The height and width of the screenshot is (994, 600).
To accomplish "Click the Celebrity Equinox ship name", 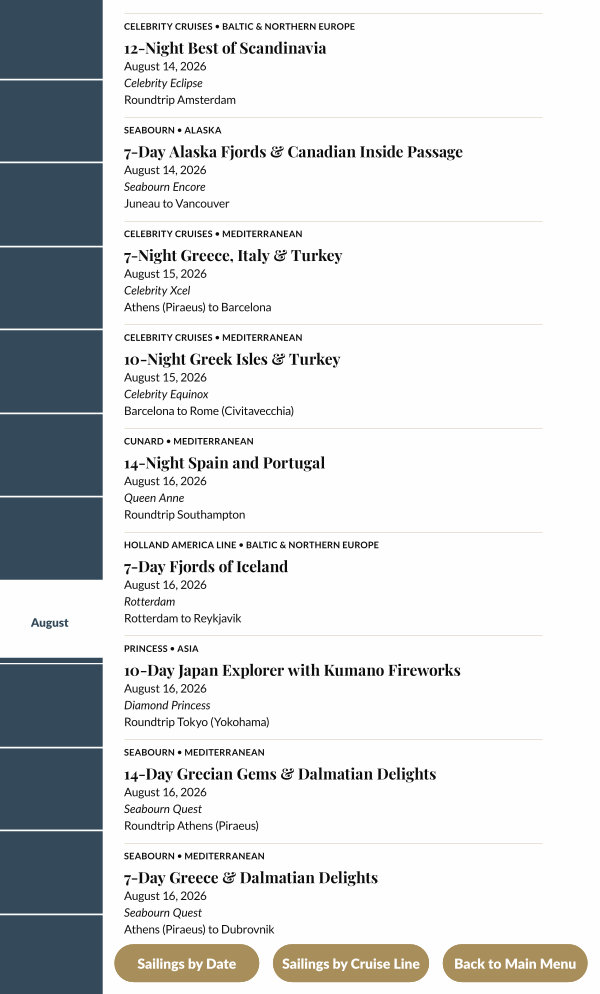I will pos(166,394).
